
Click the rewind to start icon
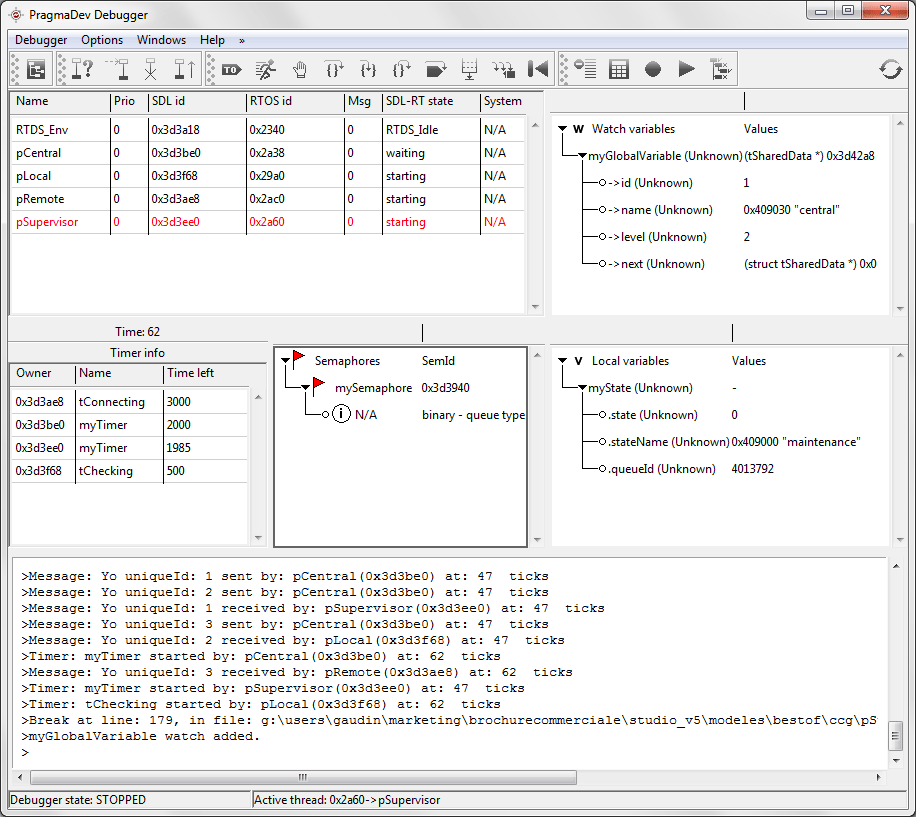click(x=538, y=69)
